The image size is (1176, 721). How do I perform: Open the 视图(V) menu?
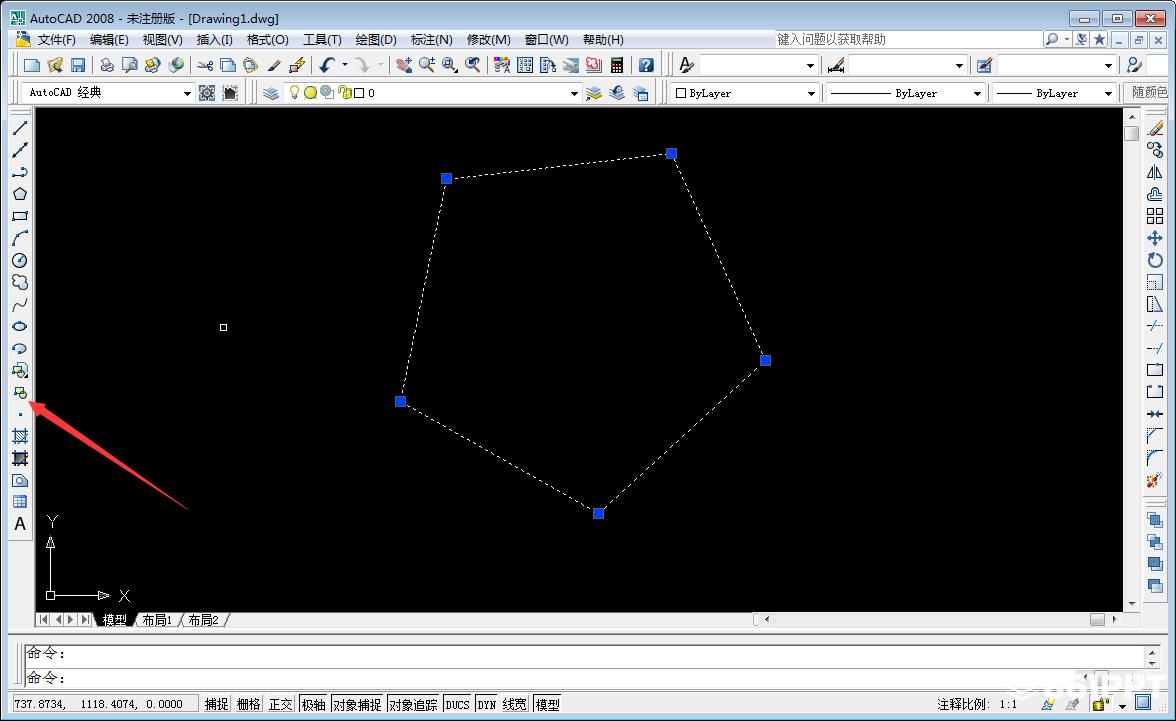click(163, 40)
